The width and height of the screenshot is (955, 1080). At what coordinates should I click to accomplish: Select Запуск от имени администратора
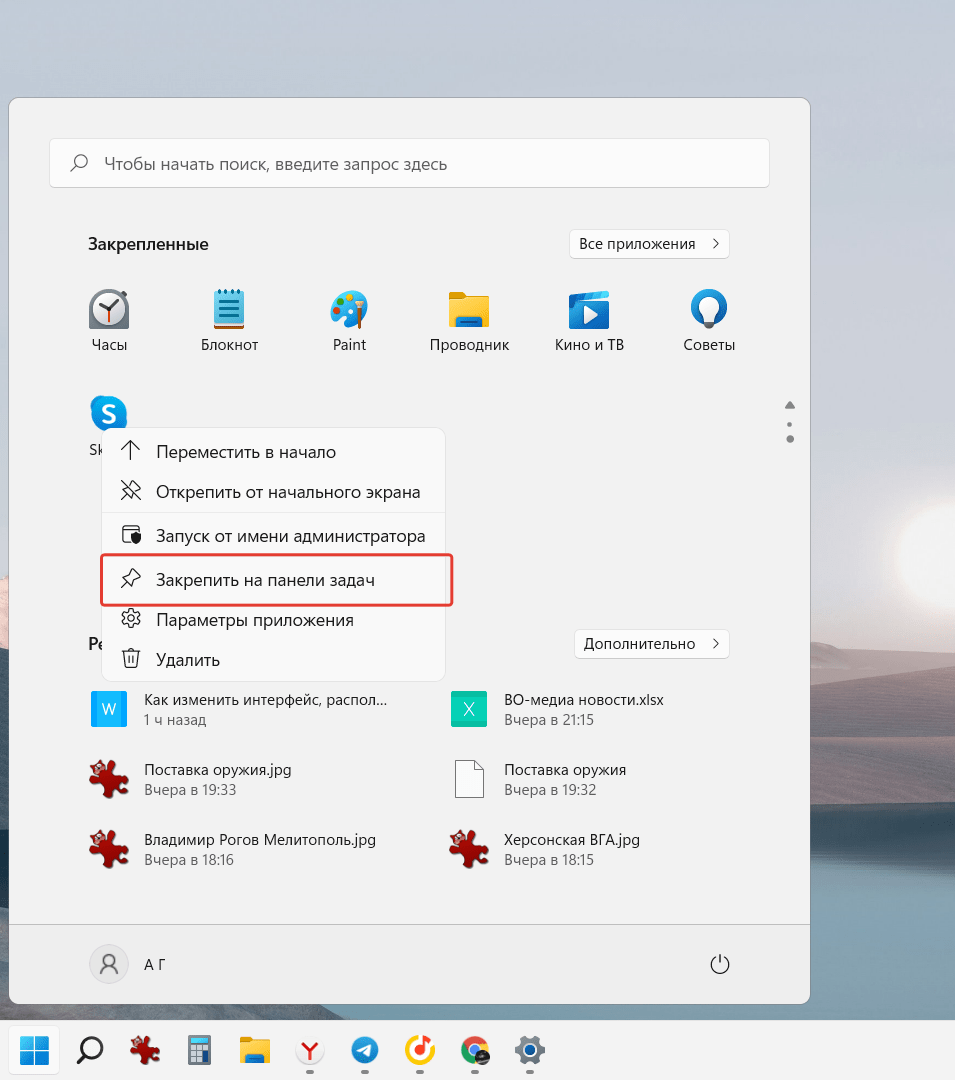[x=273, y=536]
